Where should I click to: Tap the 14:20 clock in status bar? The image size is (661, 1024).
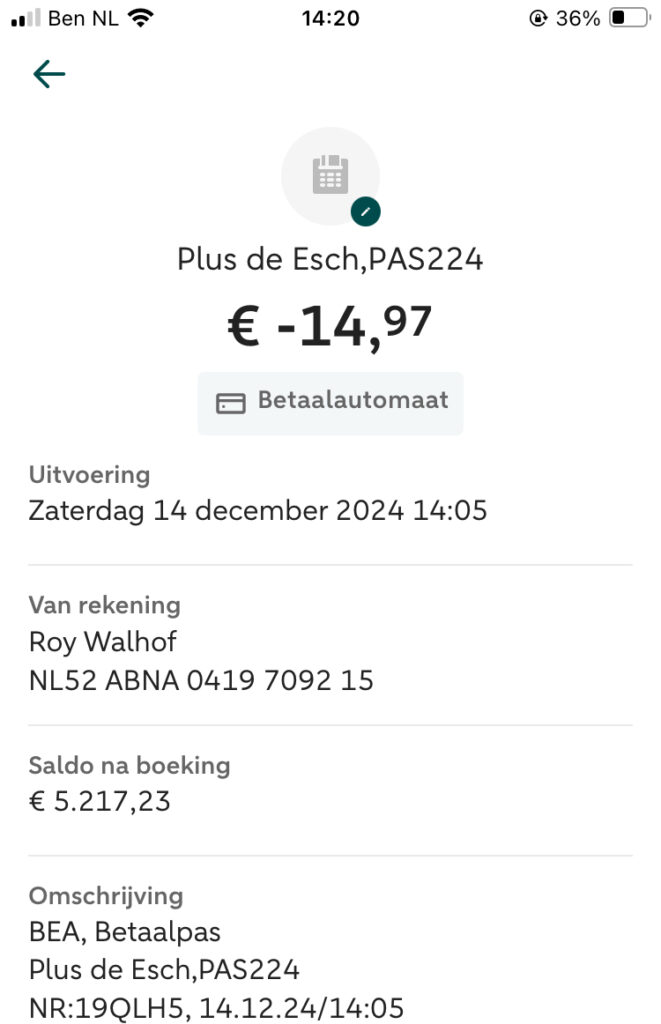330,18
